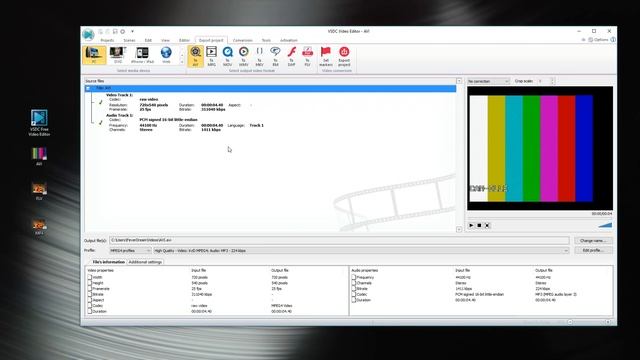The image size is (640, 360).
Task: Pick the To FLV output format
Action: [x=307, y=56]
